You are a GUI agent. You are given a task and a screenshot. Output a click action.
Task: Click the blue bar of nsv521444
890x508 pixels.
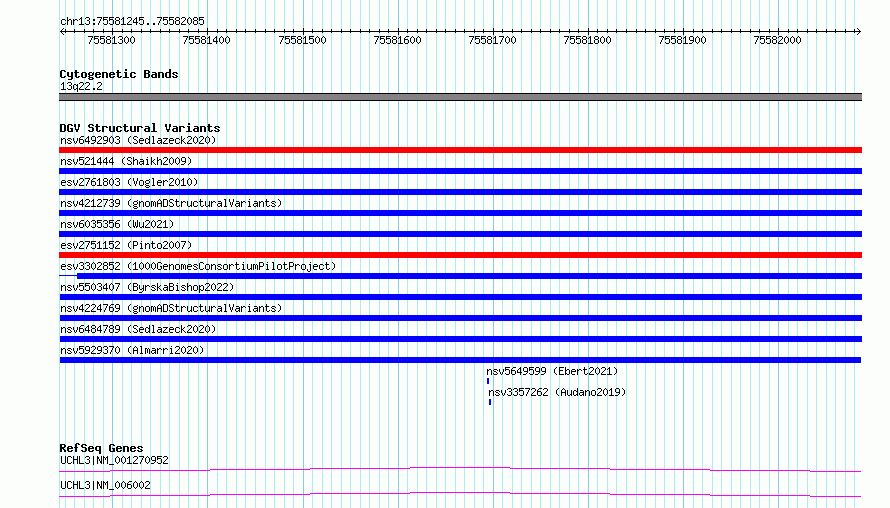click(x=460, y=171)
